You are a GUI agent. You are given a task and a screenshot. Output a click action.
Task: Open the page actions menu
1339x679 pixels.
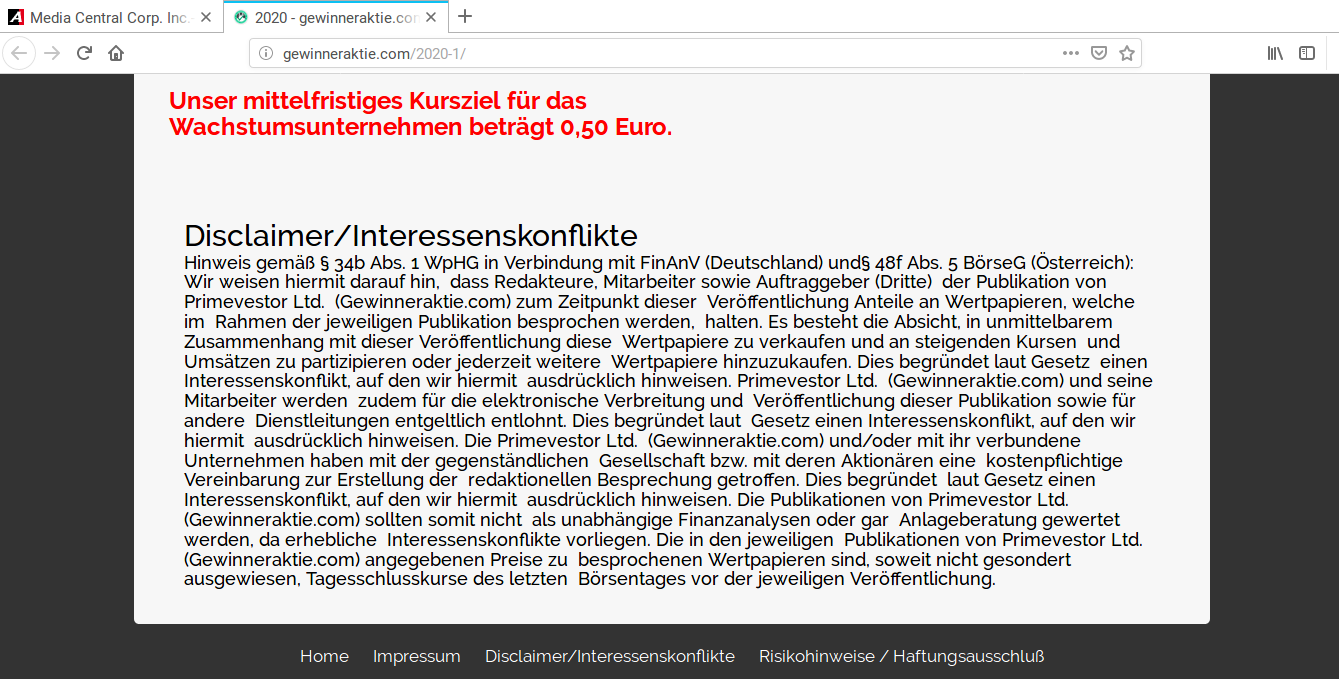(x=1070, y=52)
